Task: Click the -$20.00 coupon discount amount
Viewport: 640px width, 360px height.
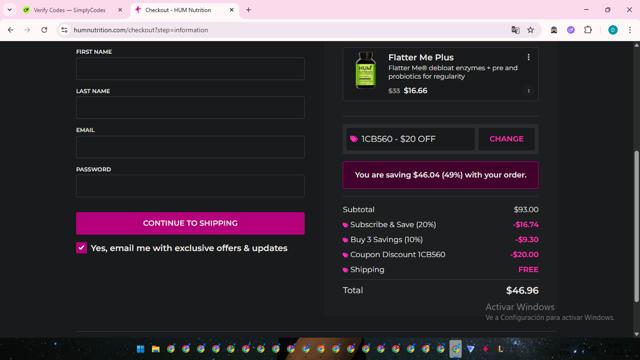Action: (524, 255)
